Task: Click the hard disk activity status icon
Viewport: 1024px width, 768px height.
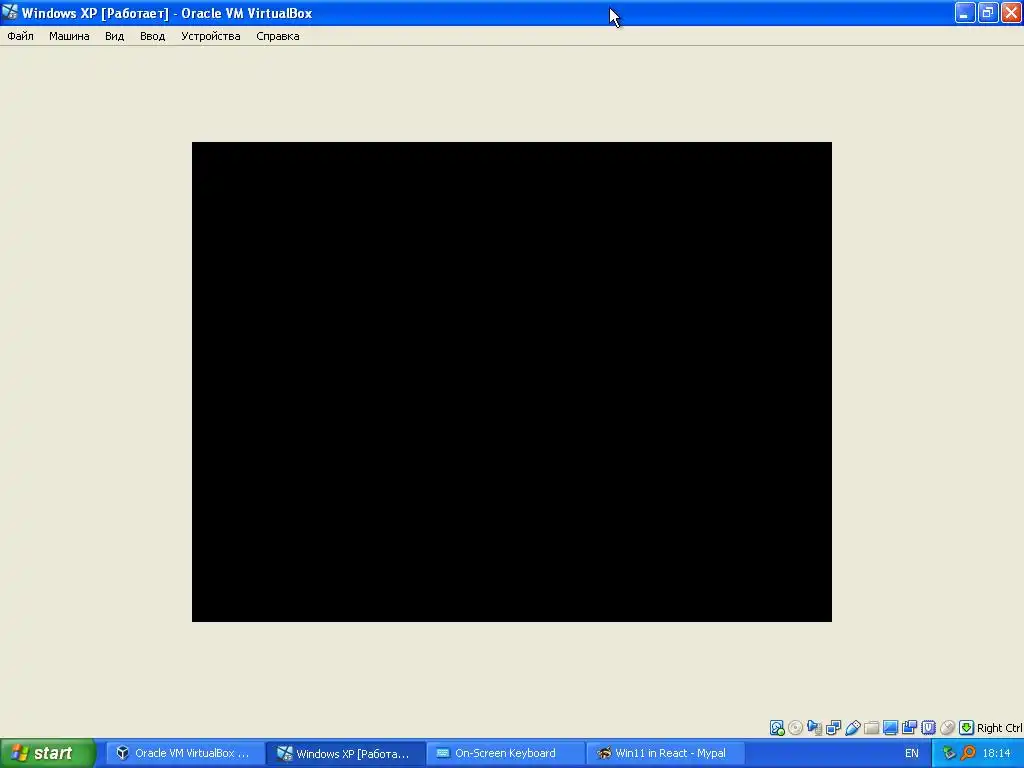Action: (x=776, y=728)
